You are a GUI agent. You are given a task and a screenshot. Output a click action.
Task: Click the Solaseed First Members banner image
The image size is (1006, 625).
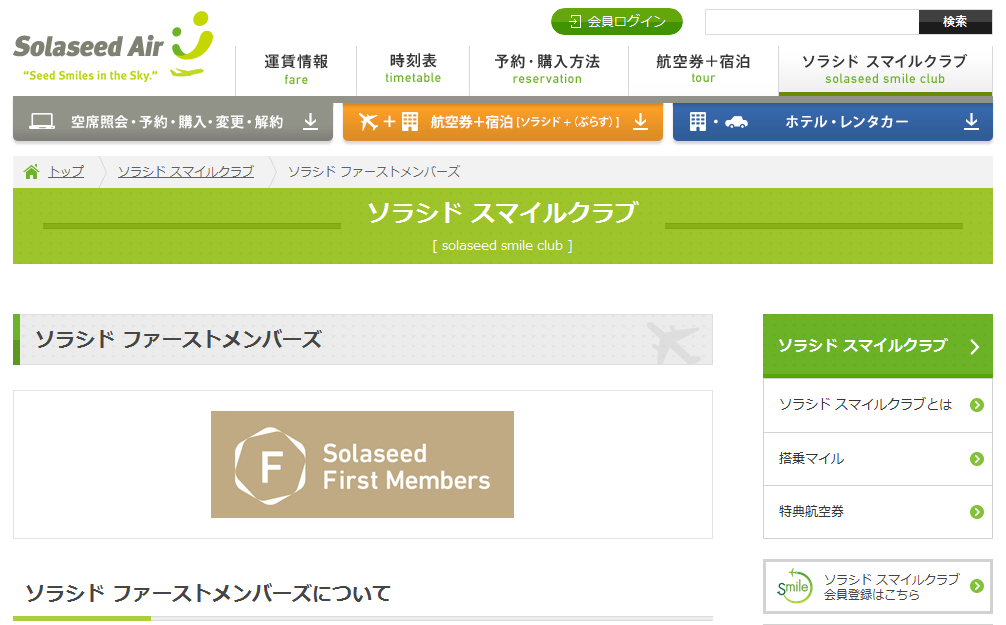tap(362, 465)
